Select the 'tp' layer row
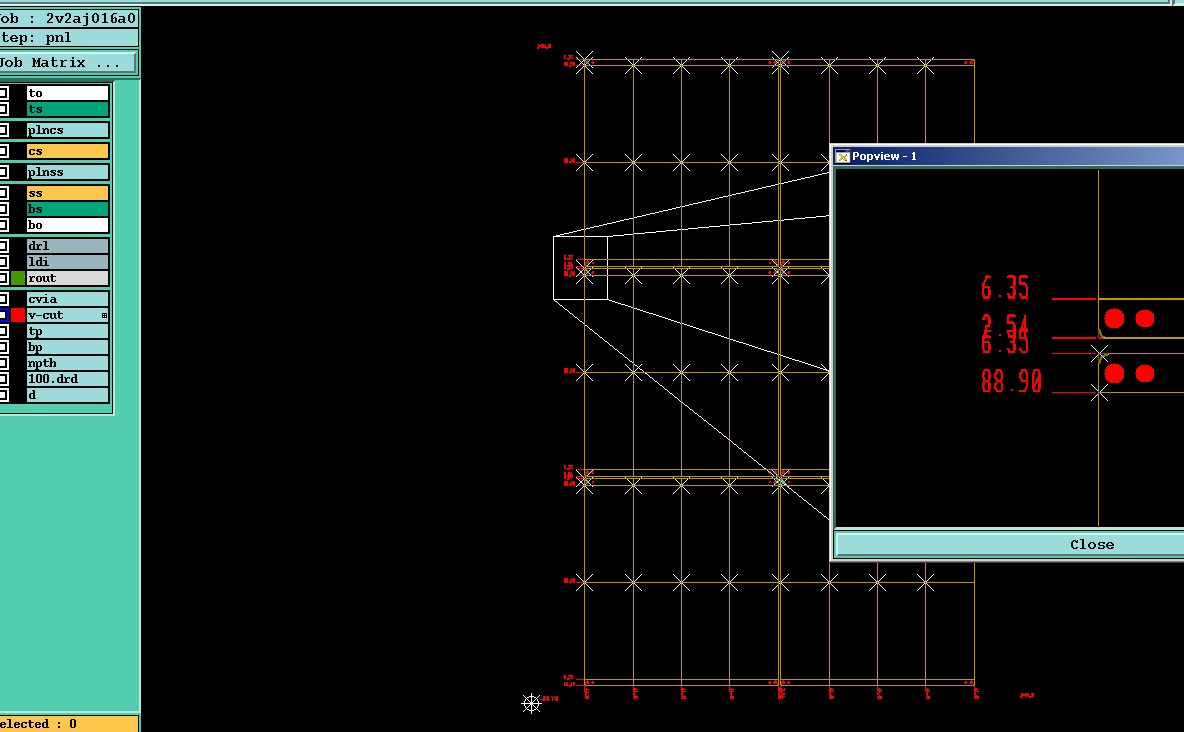The height and width of the screenshot is (732, 1184). pyautogui.click(x=67, y=332)
